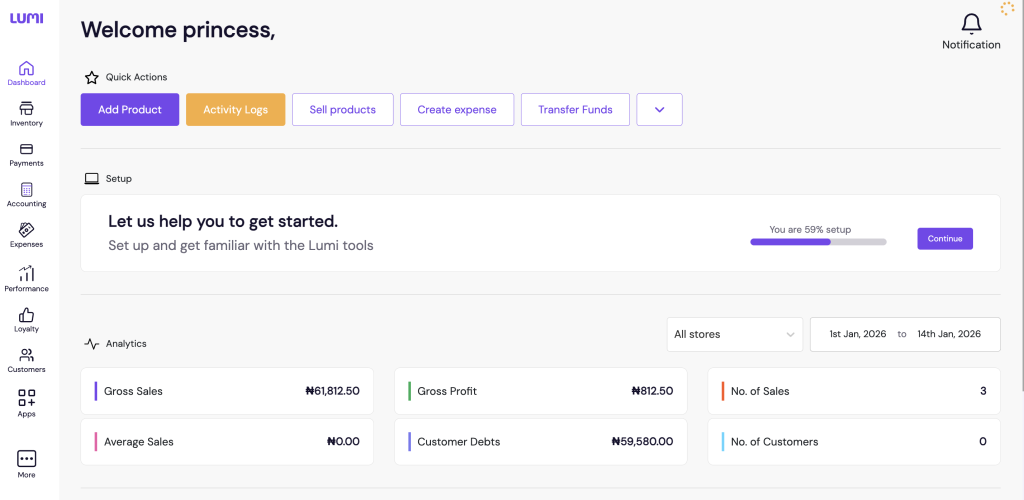This screenshot has width=1024, height=500.
Task: Go to Payments in the sidebar
Action: click(x=26, y=150)
